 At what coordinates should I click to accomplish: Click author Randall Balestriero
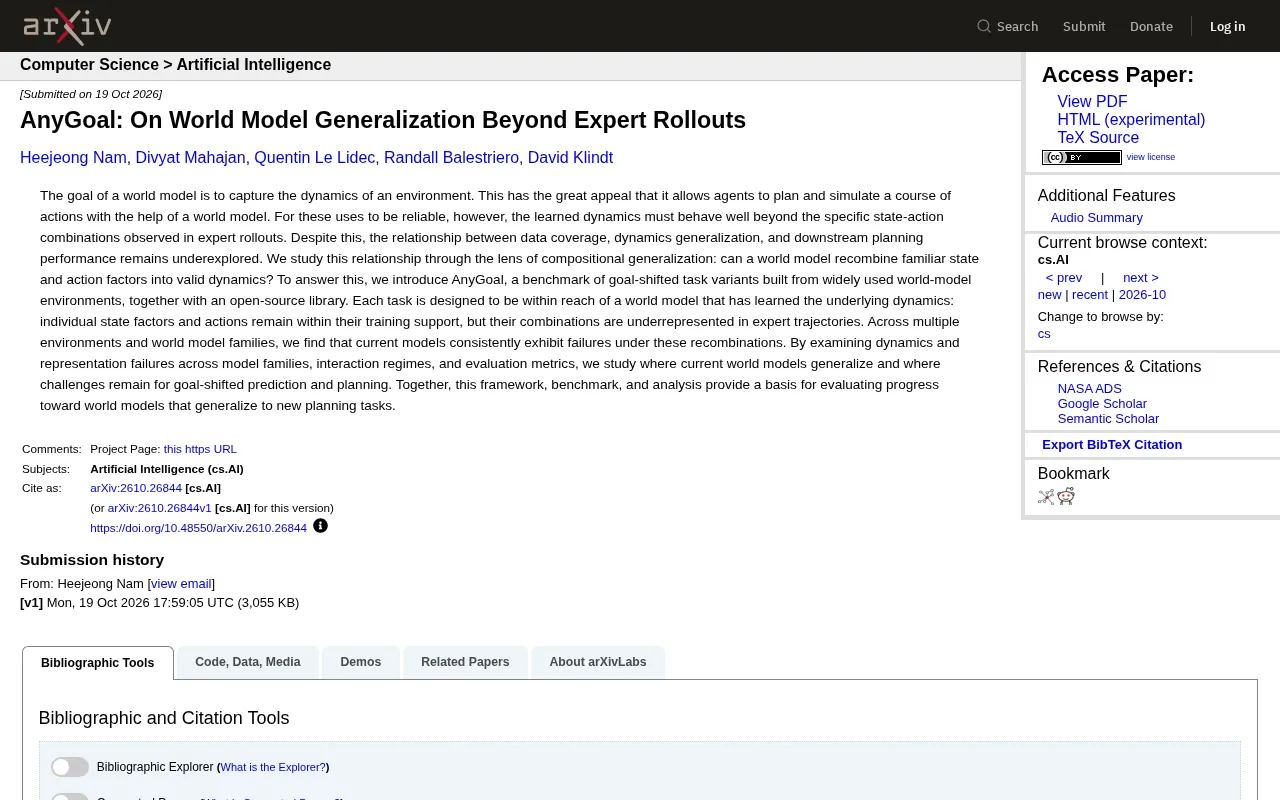tap(451, 158)
